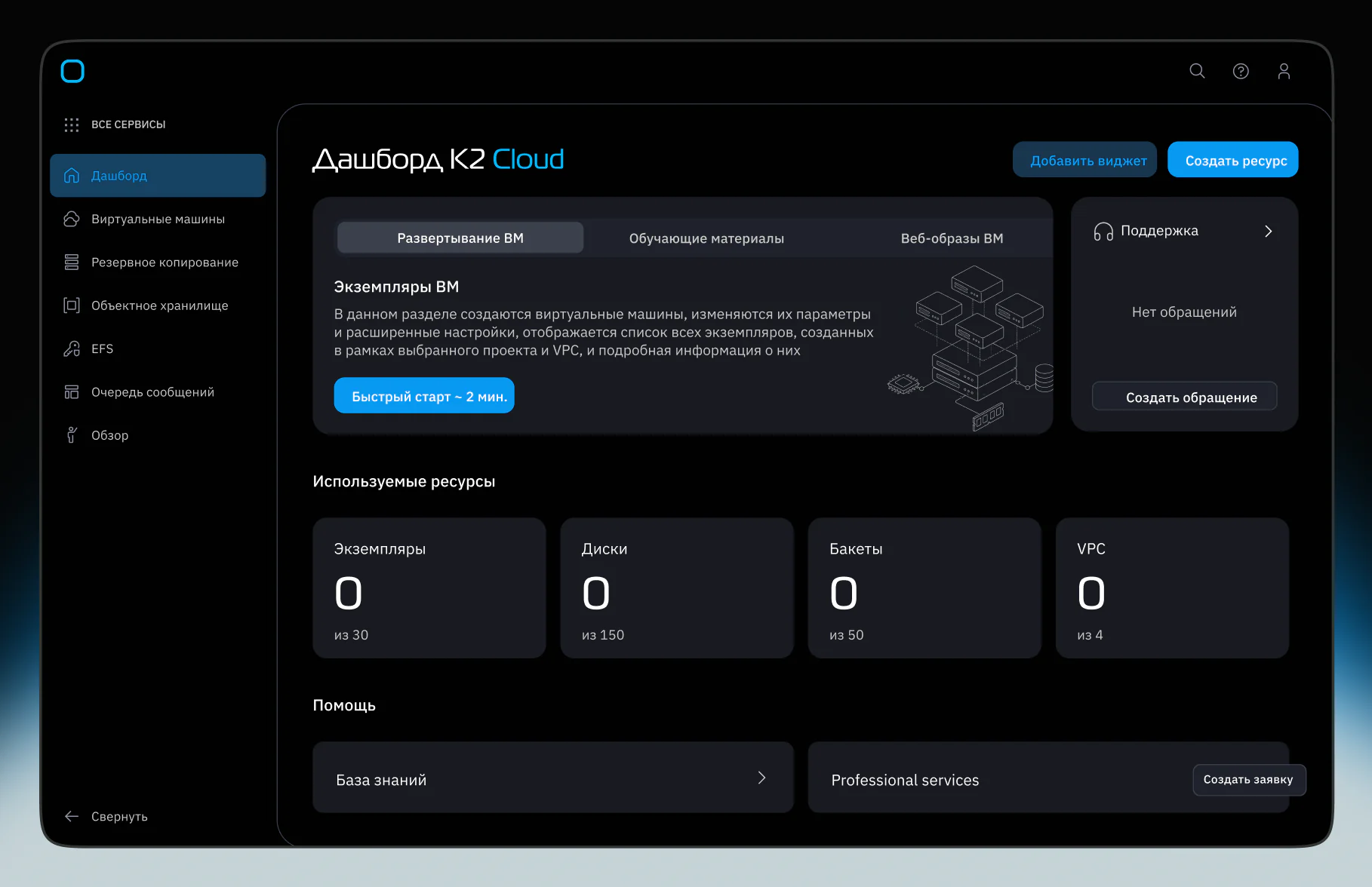Screen dimensions: 1372x887
Task: Click the Очередь сообщений icon
Action: click(x=72, y=392)
